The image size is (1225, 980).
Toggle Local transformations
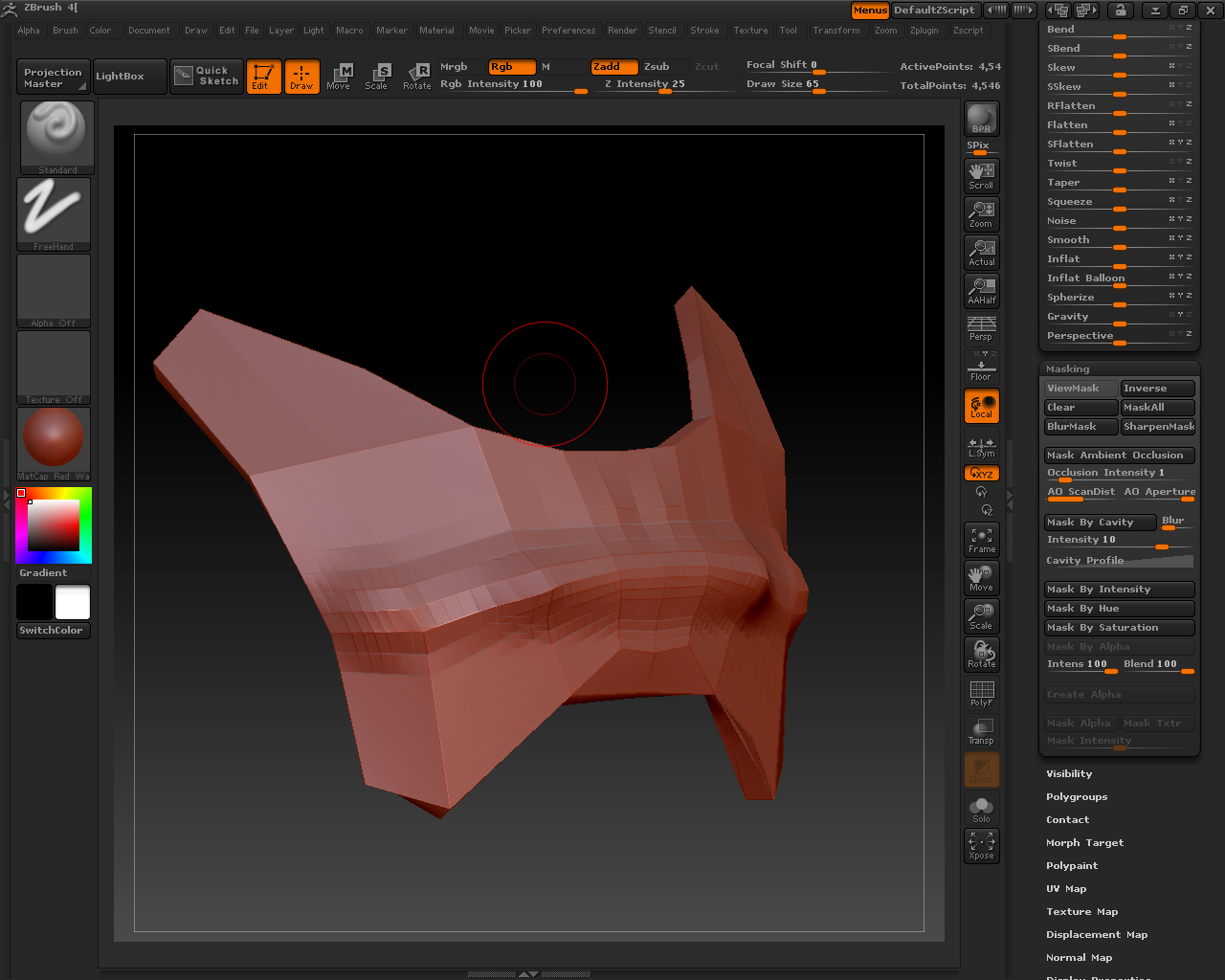(981, 406)
